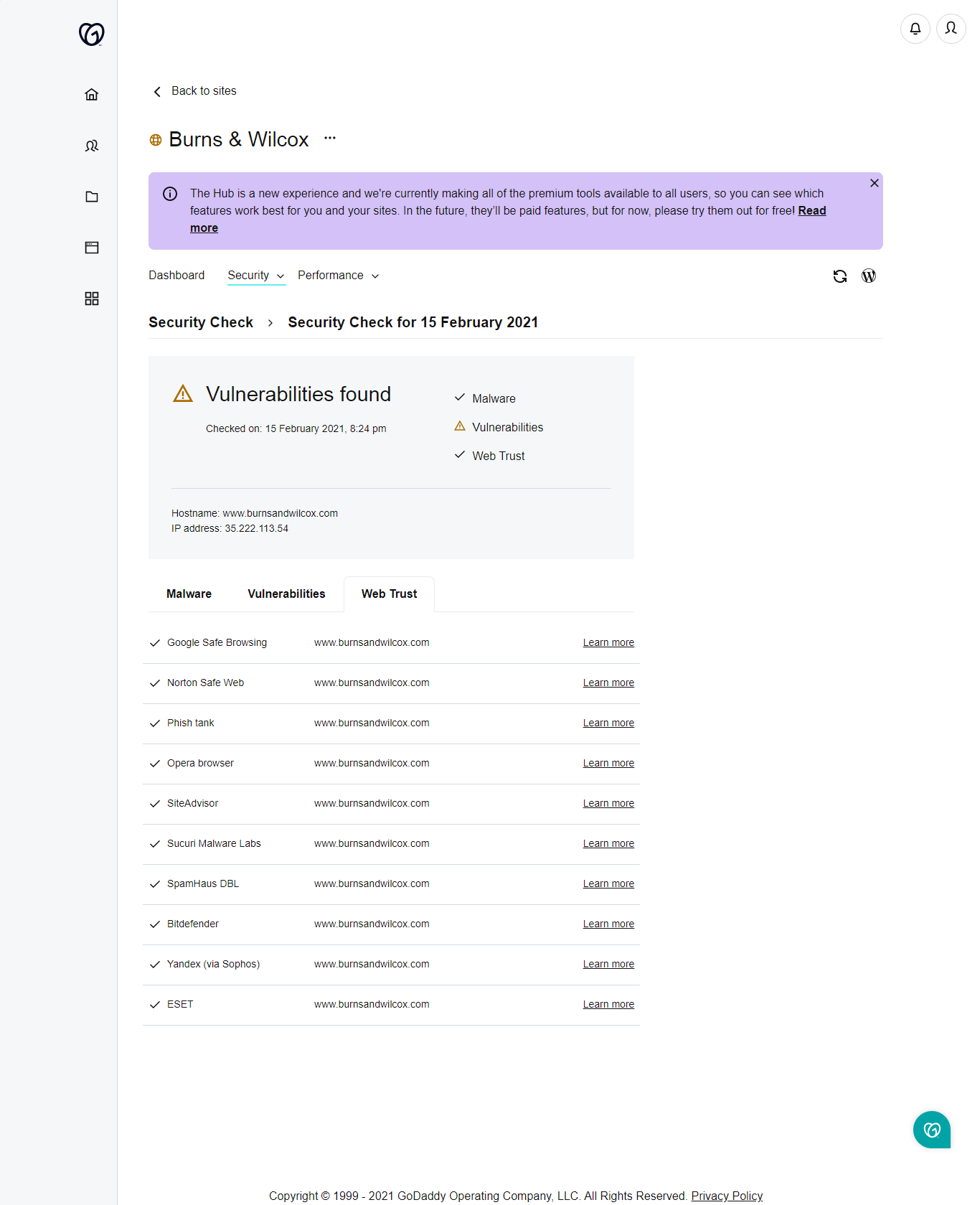Click the checkmark next to Malware summary
This screenshot has height=1205, width=980.
click(x=460, y=398)
